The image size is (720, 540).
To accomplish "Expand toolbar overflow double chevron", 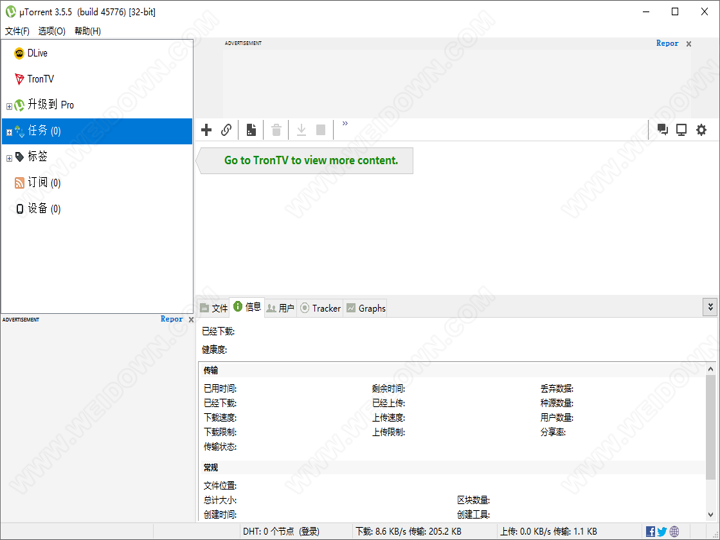I will (345, 123).
